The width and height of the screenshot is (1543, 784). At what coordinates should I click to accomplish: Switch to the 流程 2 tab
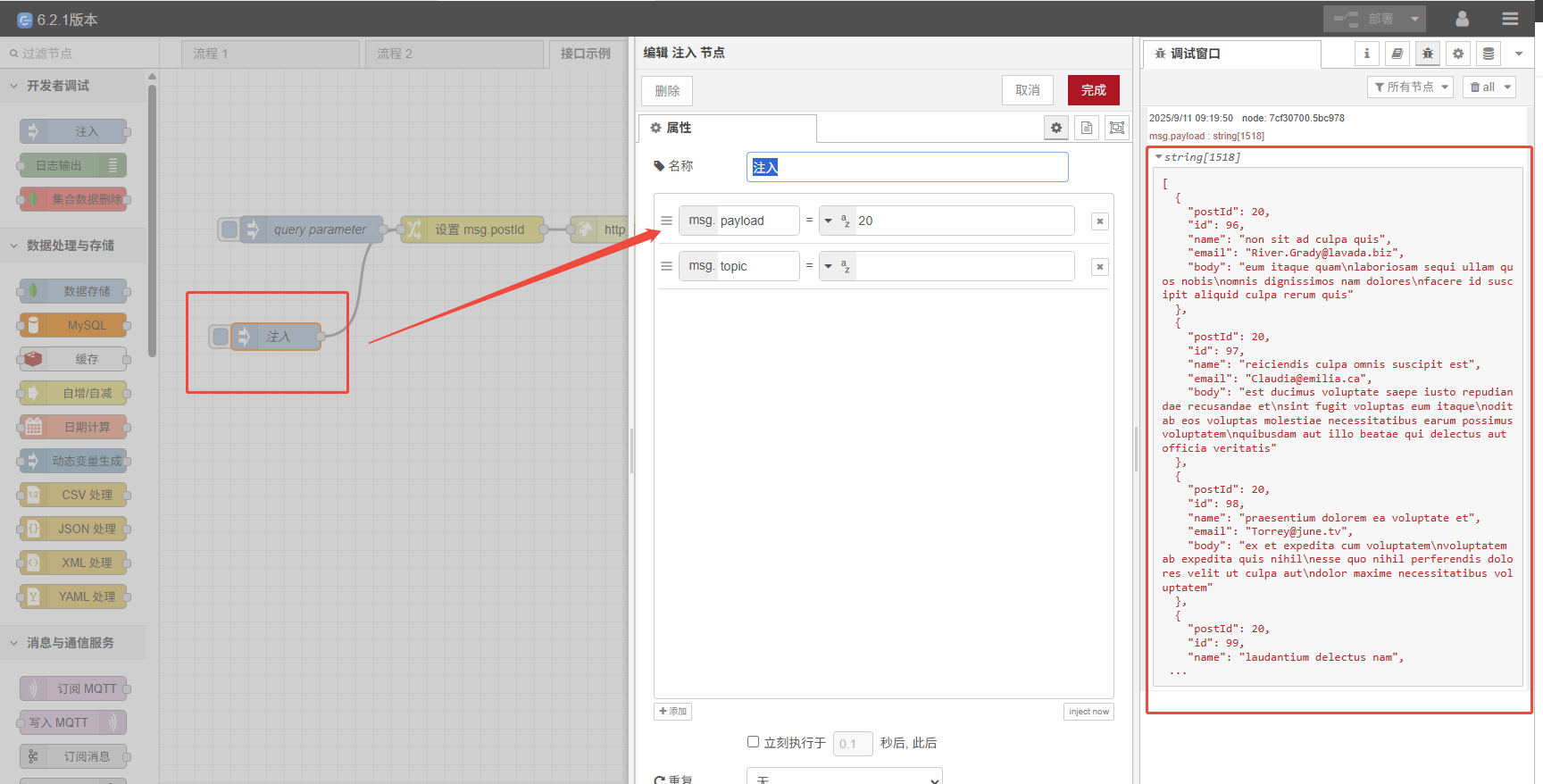point(455,54)
